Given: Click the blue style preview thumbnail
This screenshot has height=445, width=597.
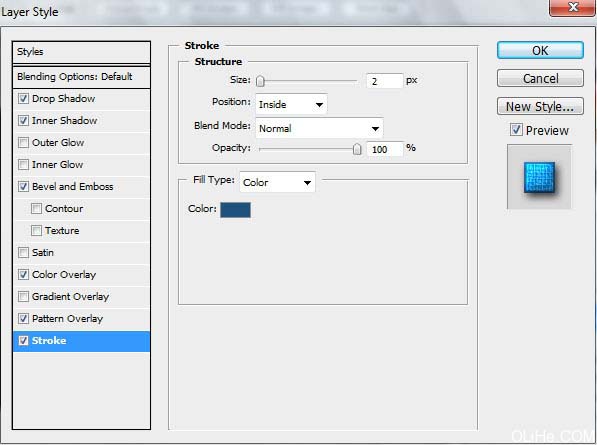Looking at the screenshot, I should tap(539, 177).
